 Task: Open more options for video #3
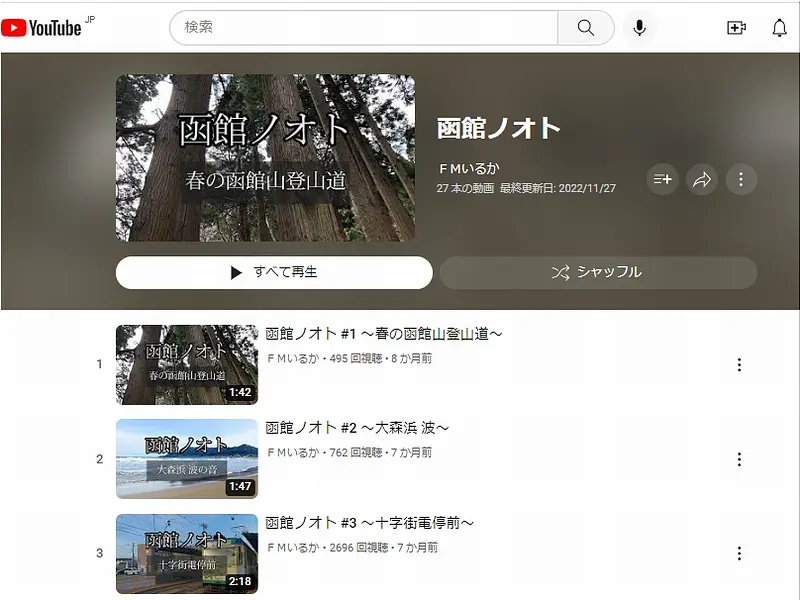[x=739, y=553]
